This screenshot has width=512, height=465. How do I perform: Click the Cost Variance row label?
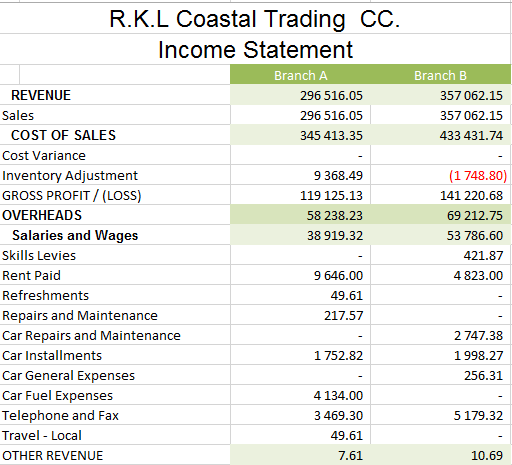(44, 156)
